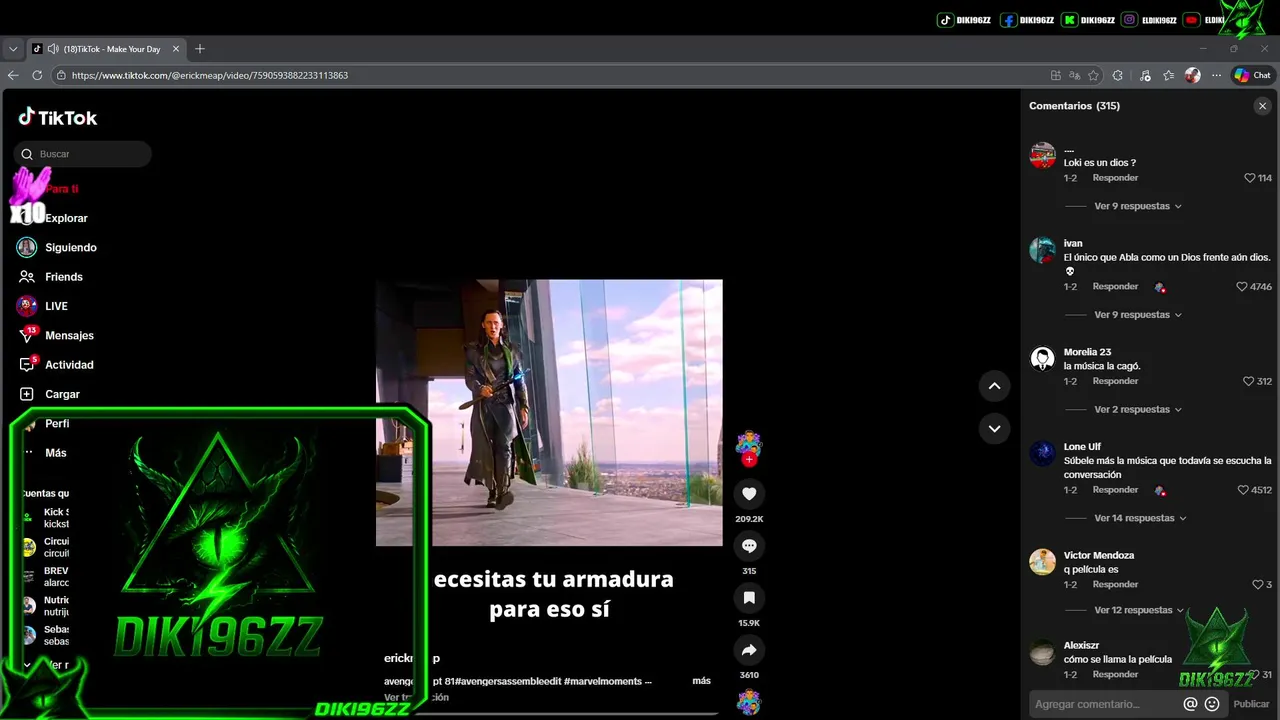Open browser settings and more menu
1280x720 pixels.
click(1216, 75)
